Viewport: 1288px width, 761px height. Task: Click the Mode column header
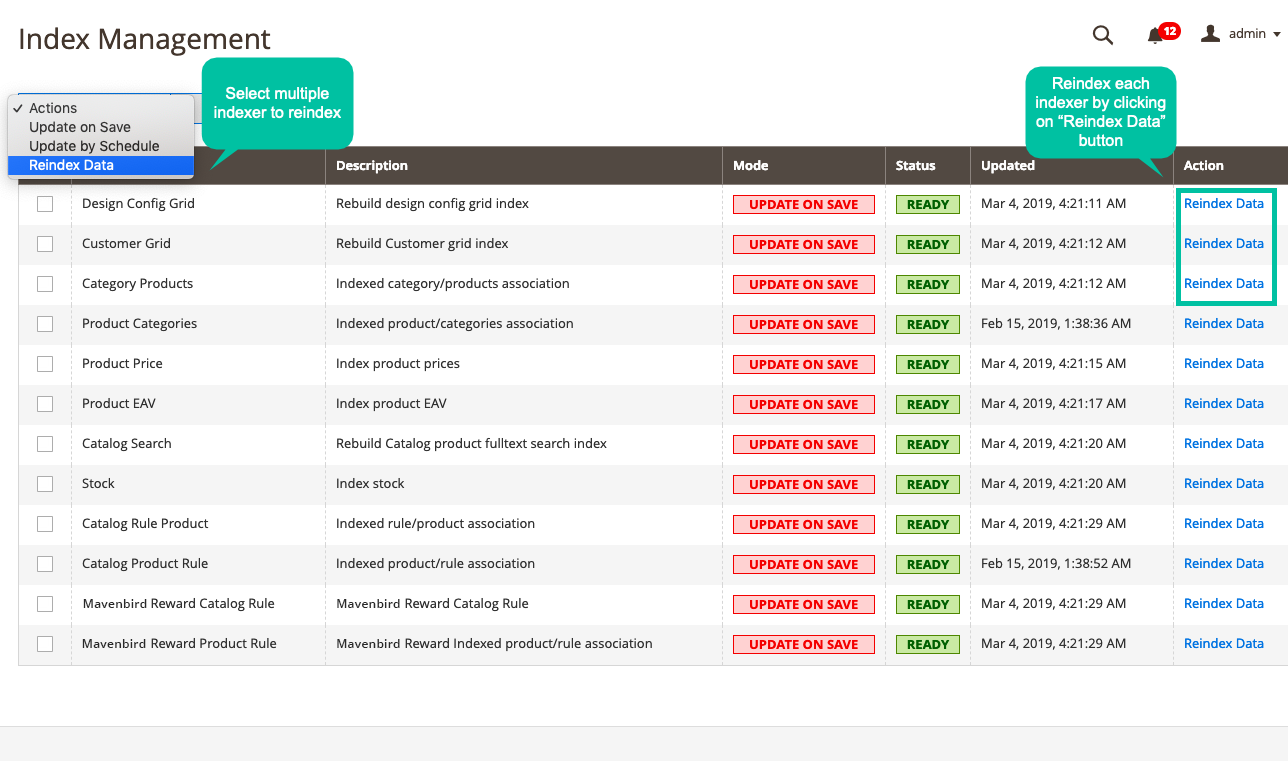tap(750, 165)
